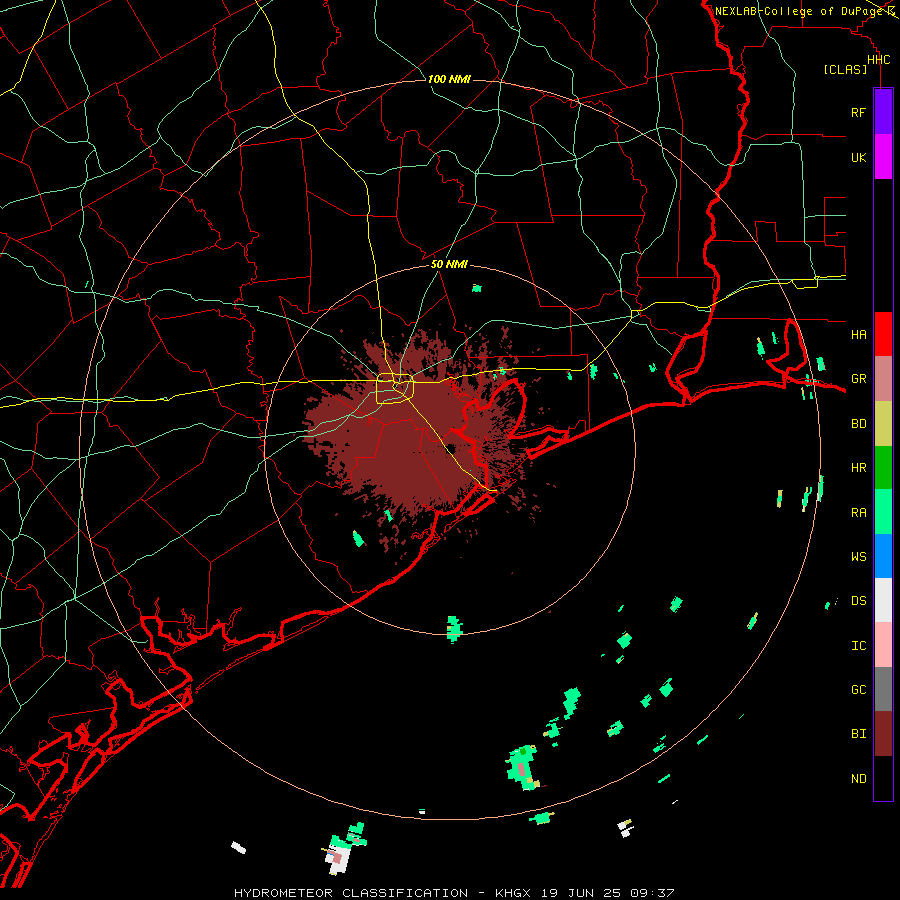
Task: Click the 50 NMI range ring label
Action: point(449,264)
